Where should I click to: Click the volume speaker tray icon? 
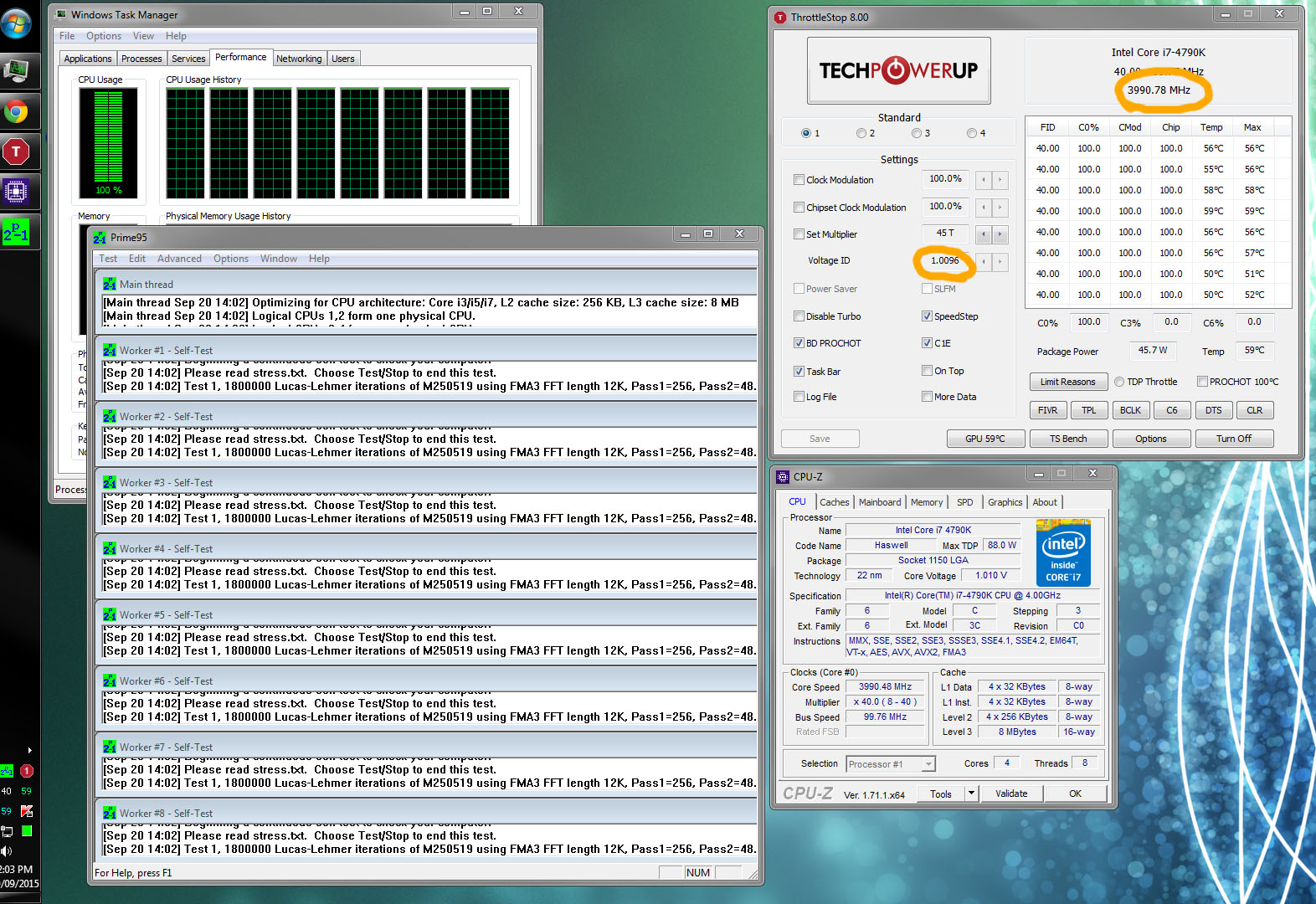click(7, 851)
